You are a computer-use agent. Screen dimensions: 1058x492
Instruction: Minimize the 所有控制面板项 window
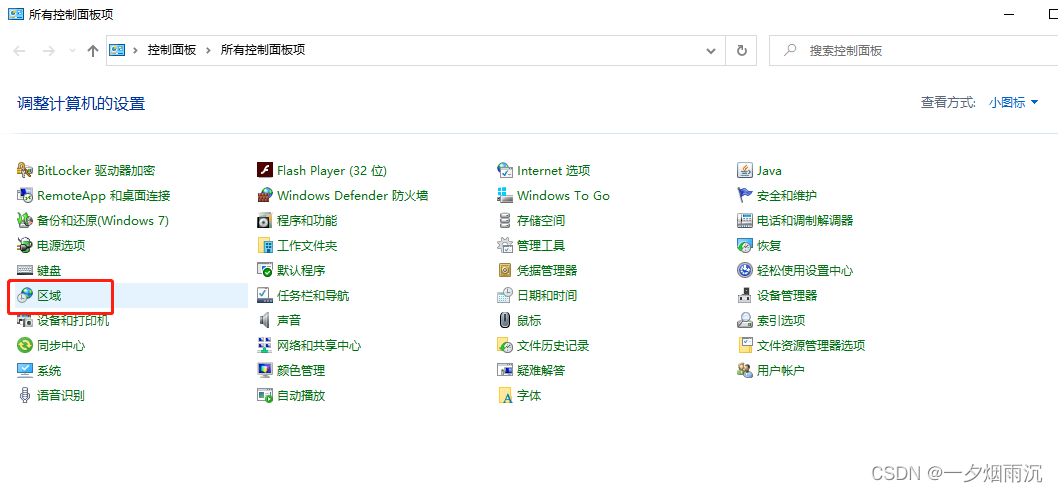coord(1009,14)
